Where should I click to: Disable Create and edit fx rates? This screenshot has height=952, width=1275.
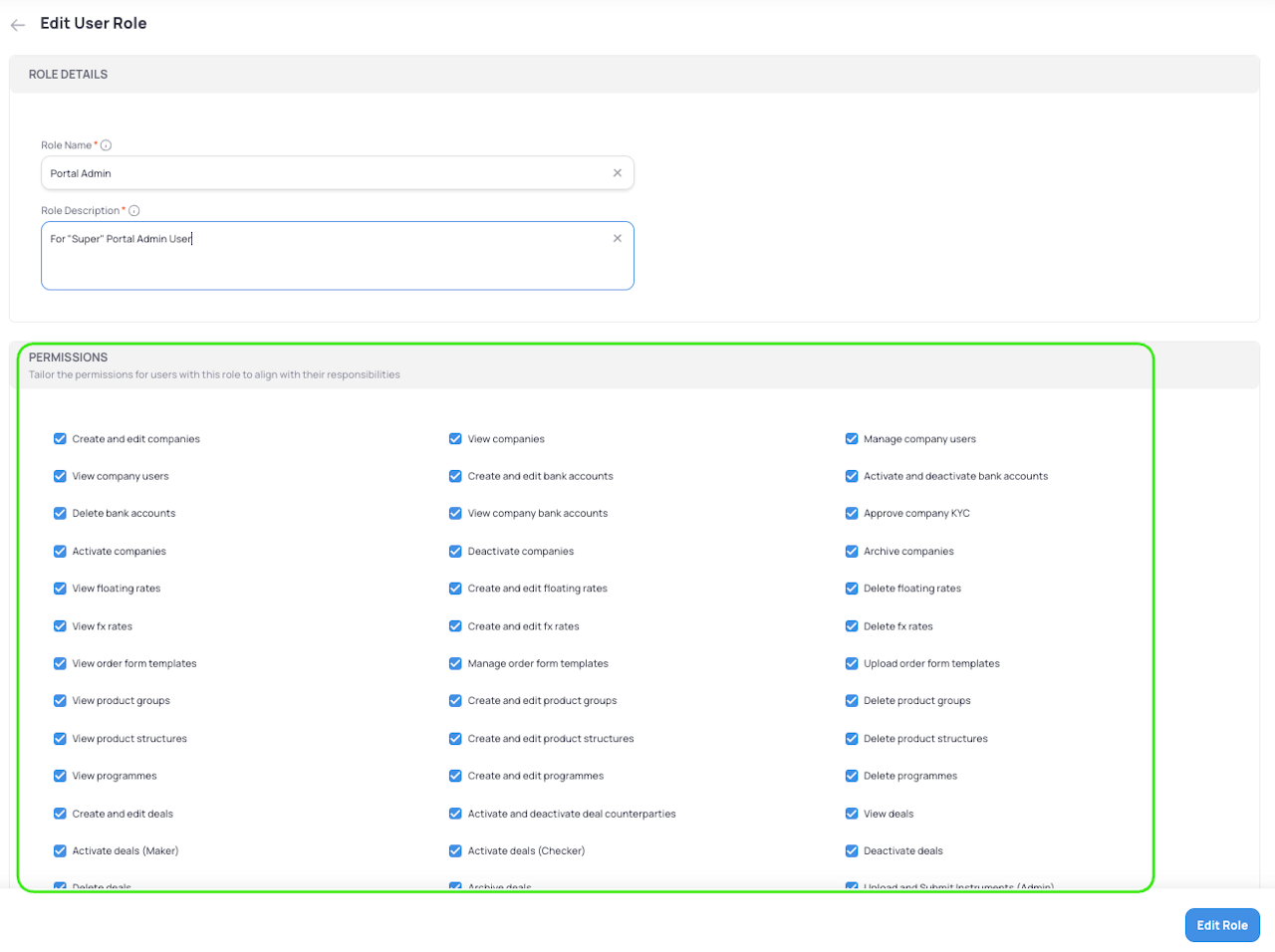coord(455,626)
